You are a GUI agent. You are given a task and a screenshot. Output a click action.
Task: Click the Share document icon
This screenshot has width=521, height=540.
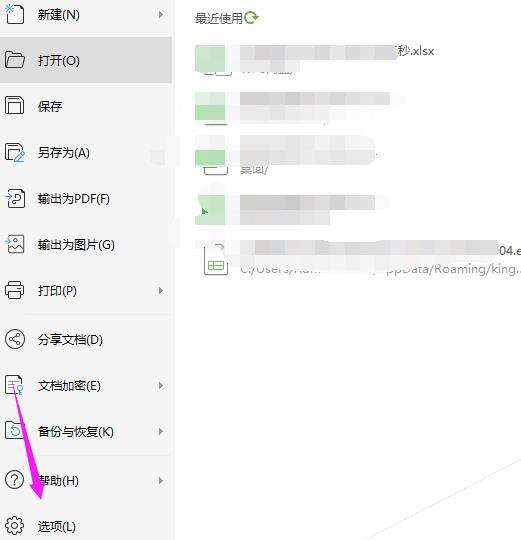pyautogui.click(x=14, y=339)
